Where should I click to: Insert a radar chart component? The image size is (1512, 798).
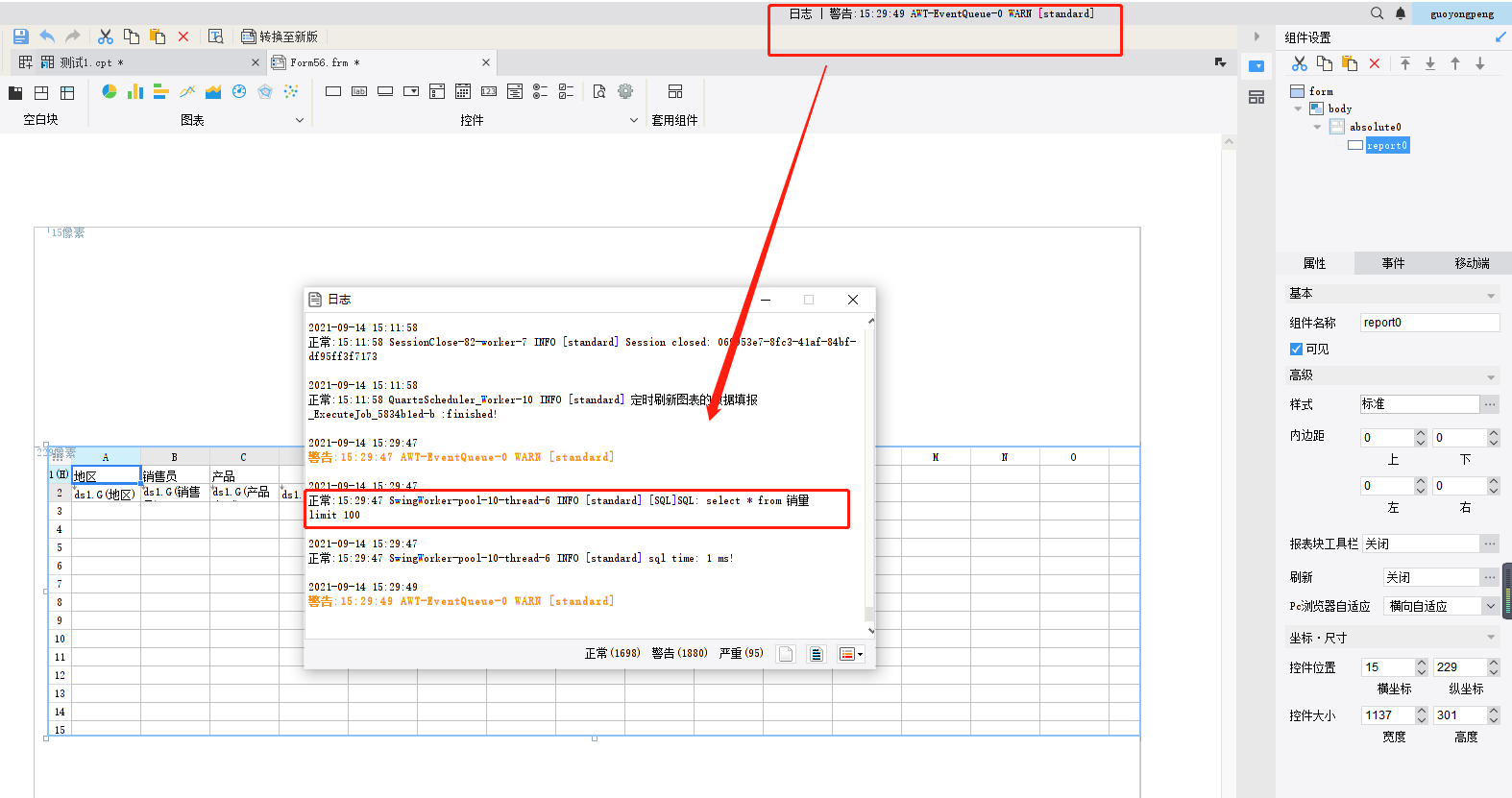click(265, 91)
